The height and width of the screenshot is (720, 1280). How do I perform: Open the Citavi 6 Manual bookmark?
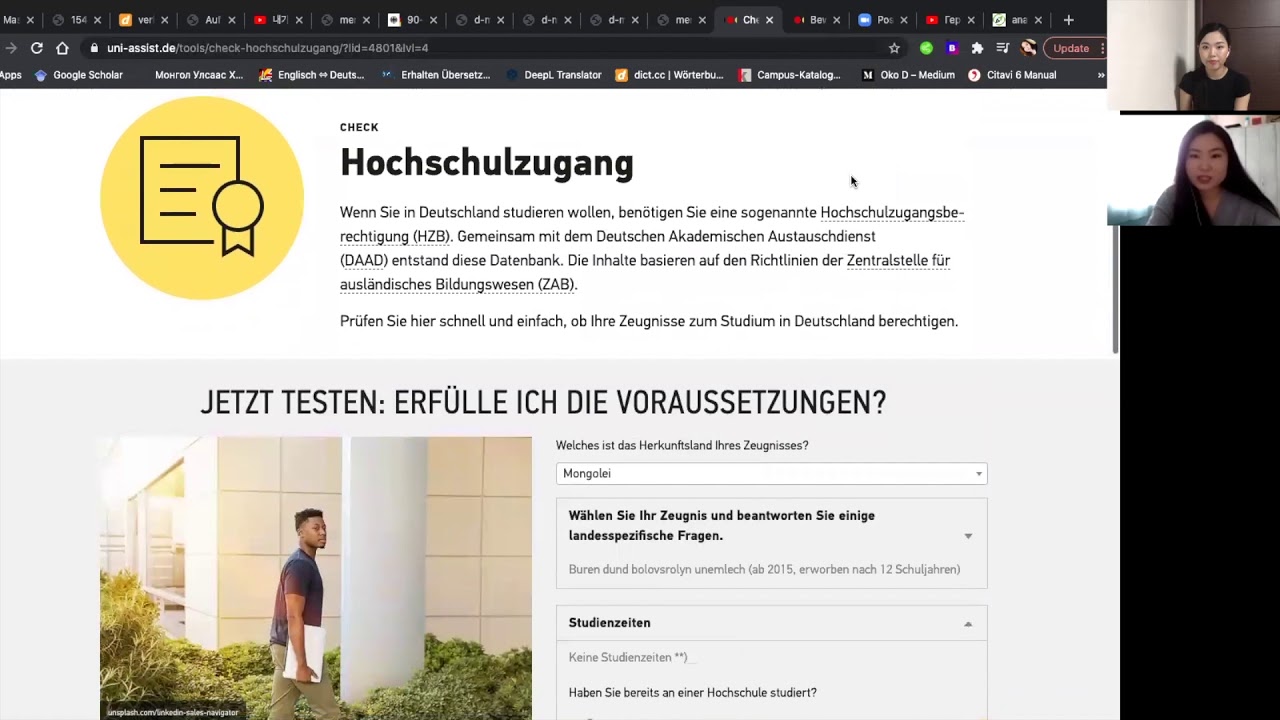point(1012,75)
